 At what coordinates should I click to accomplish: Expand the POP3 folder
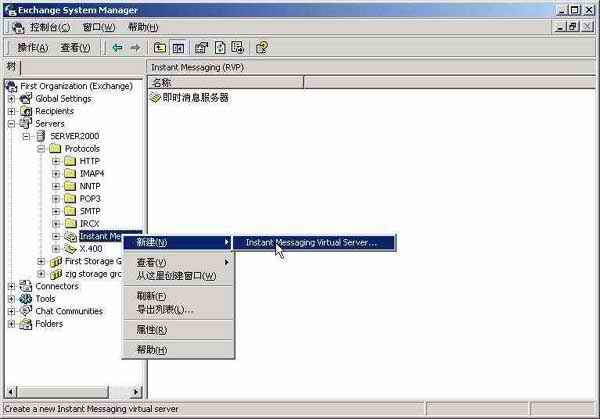(56, 199)
